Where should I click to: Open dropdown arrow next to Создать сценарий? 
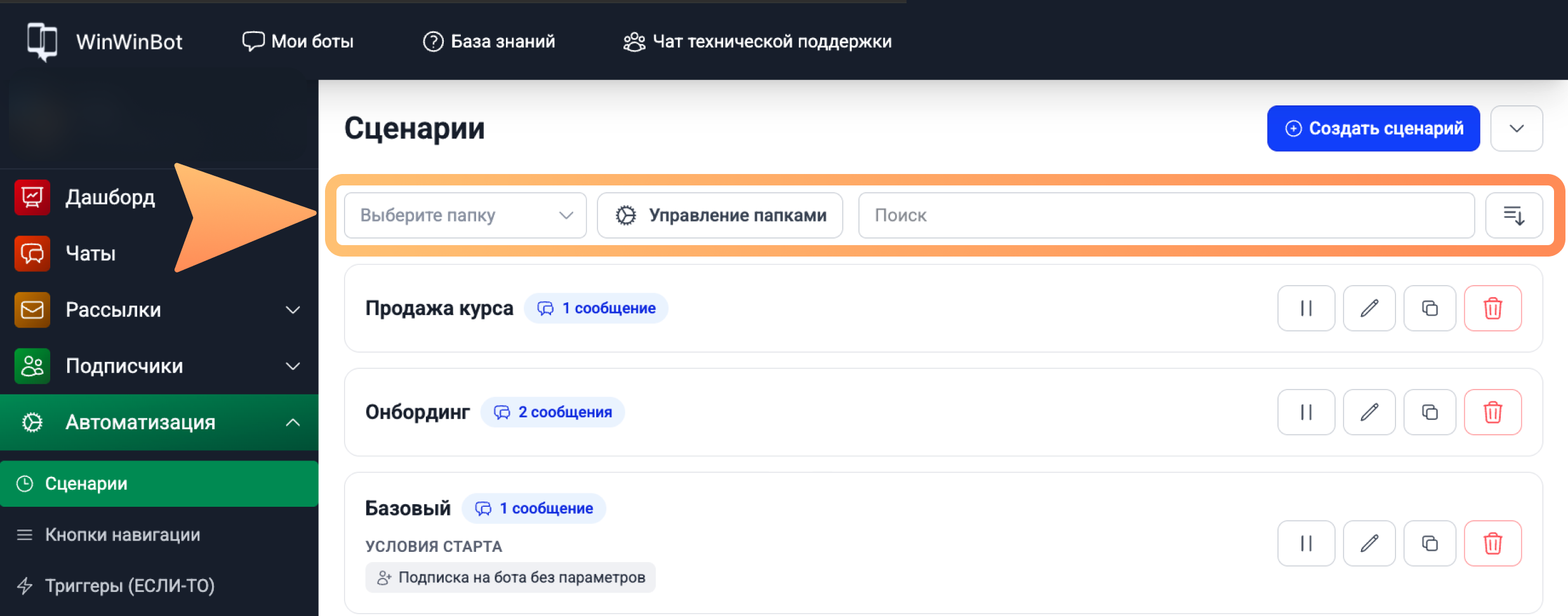coord(1516,128)
